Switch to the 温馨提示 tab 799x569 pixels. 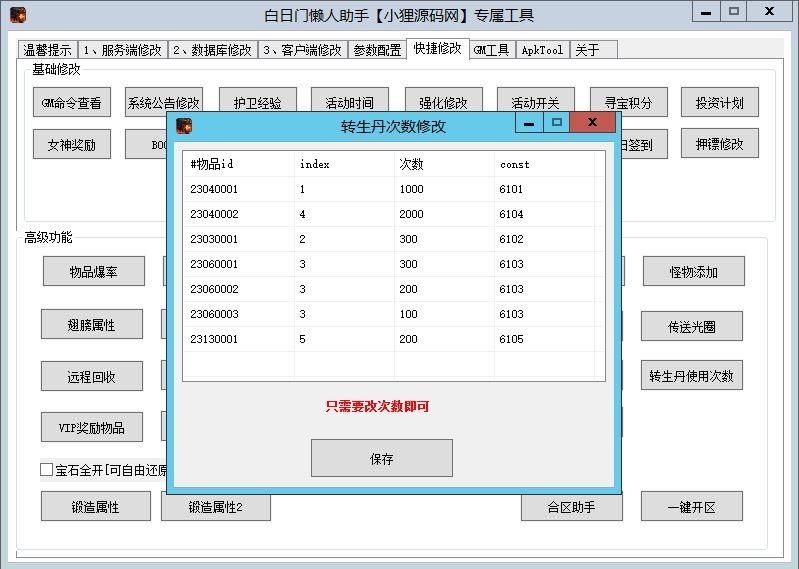click(47, 50)
